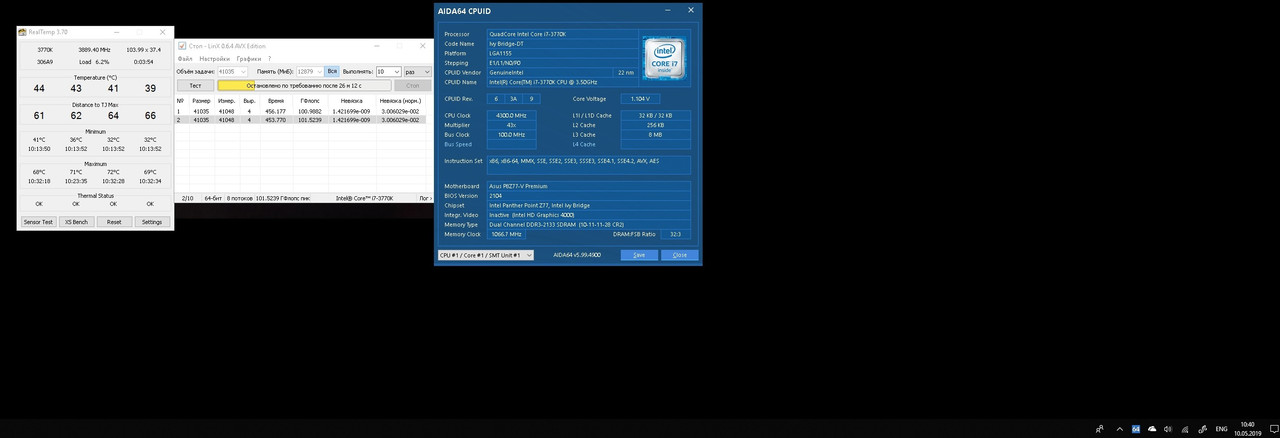Open the taskbar clock showing 10:40

point(1246,429)
